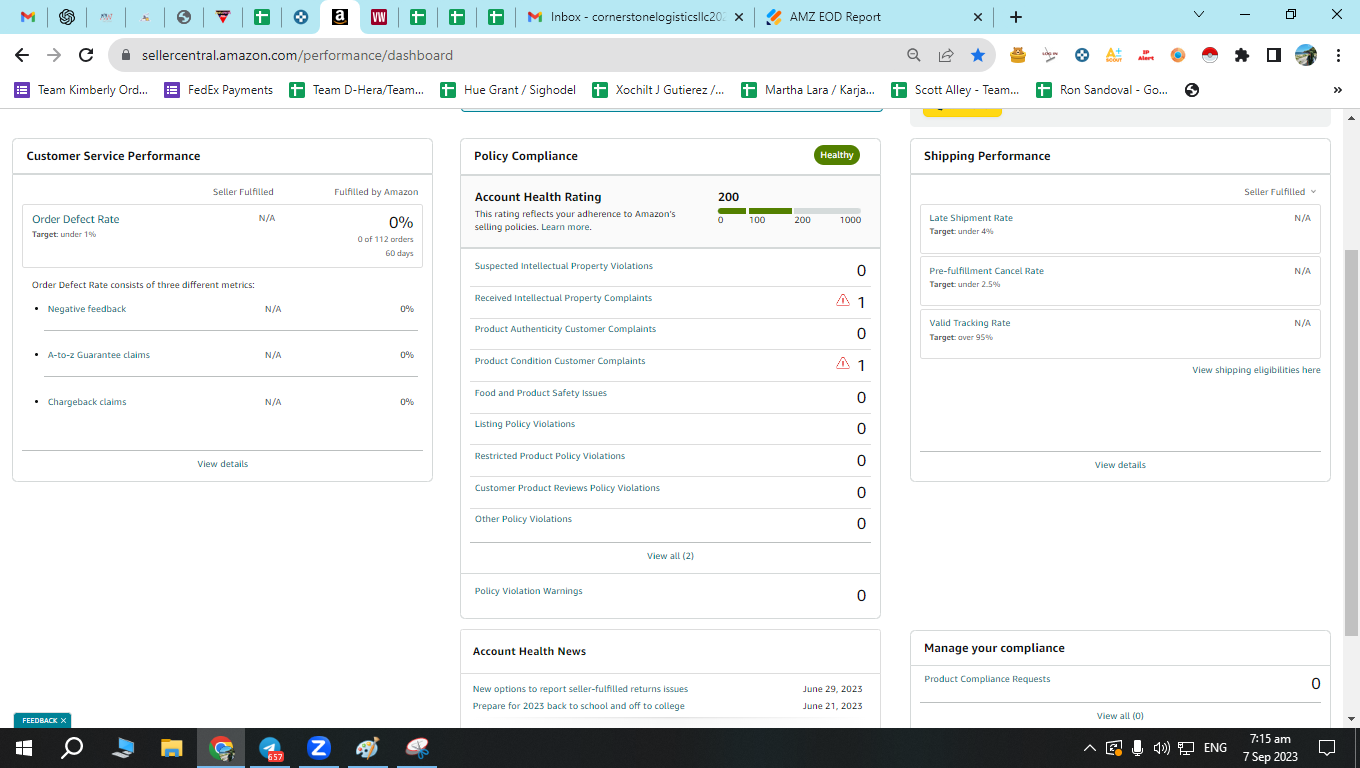Switch to the Amazon tab
The width and height of the screenshot is (1360, 768).
[x=340, y=17]
